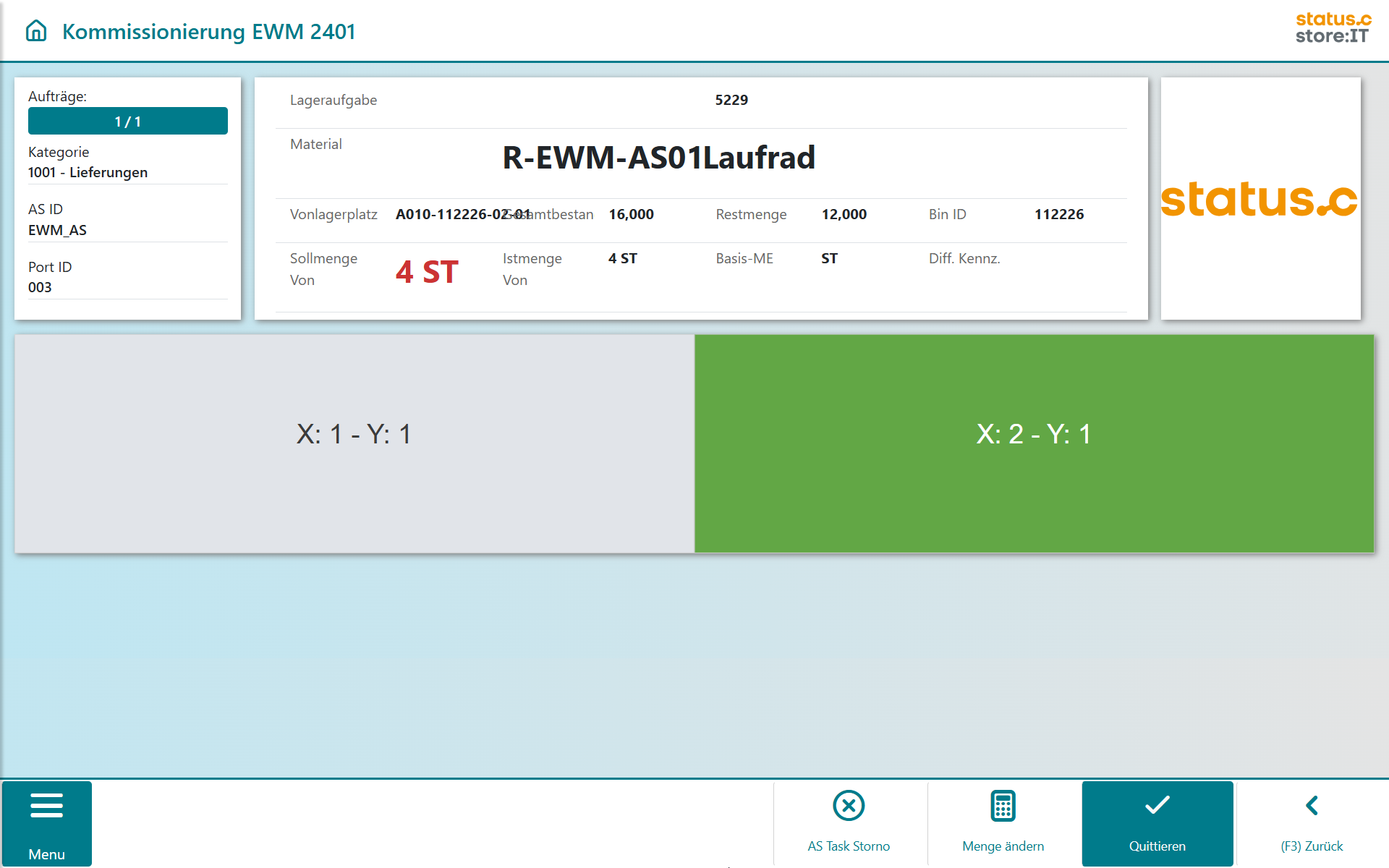Click the (F3) Zurück back chevron

(x=1312, y=806)
